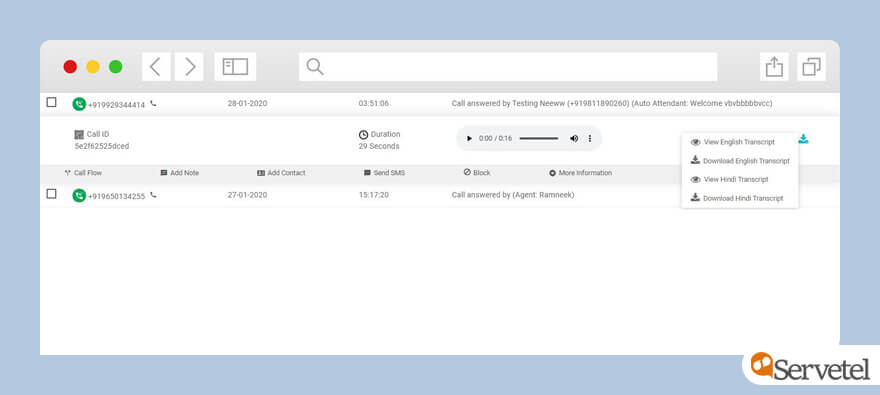Mute the recording with the speaker icon
Viewport: 880px width, 395px height.
[x=574, y=138]
